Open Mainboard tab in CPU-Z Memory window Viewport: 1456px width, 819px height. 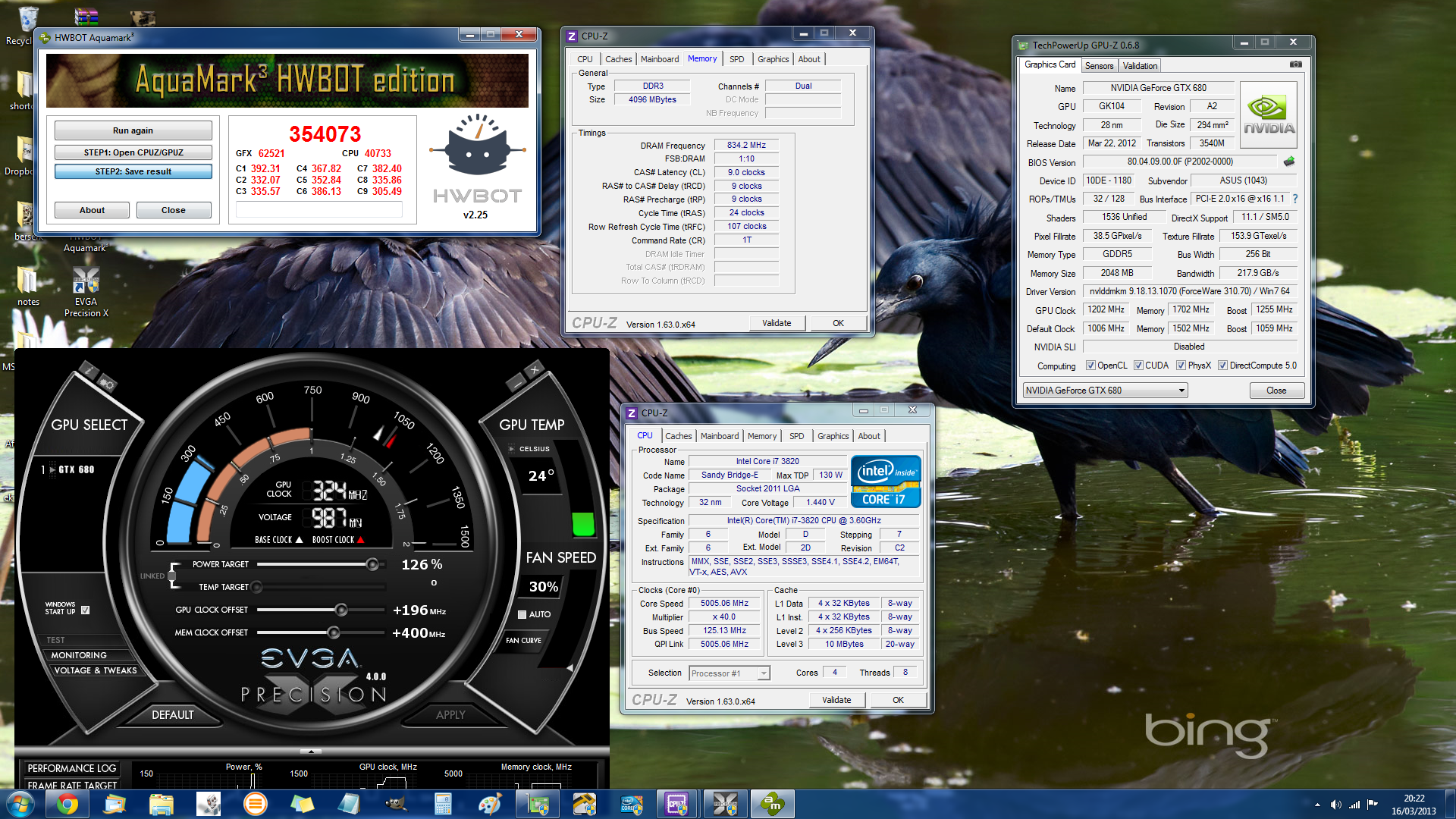pos(659,59)
